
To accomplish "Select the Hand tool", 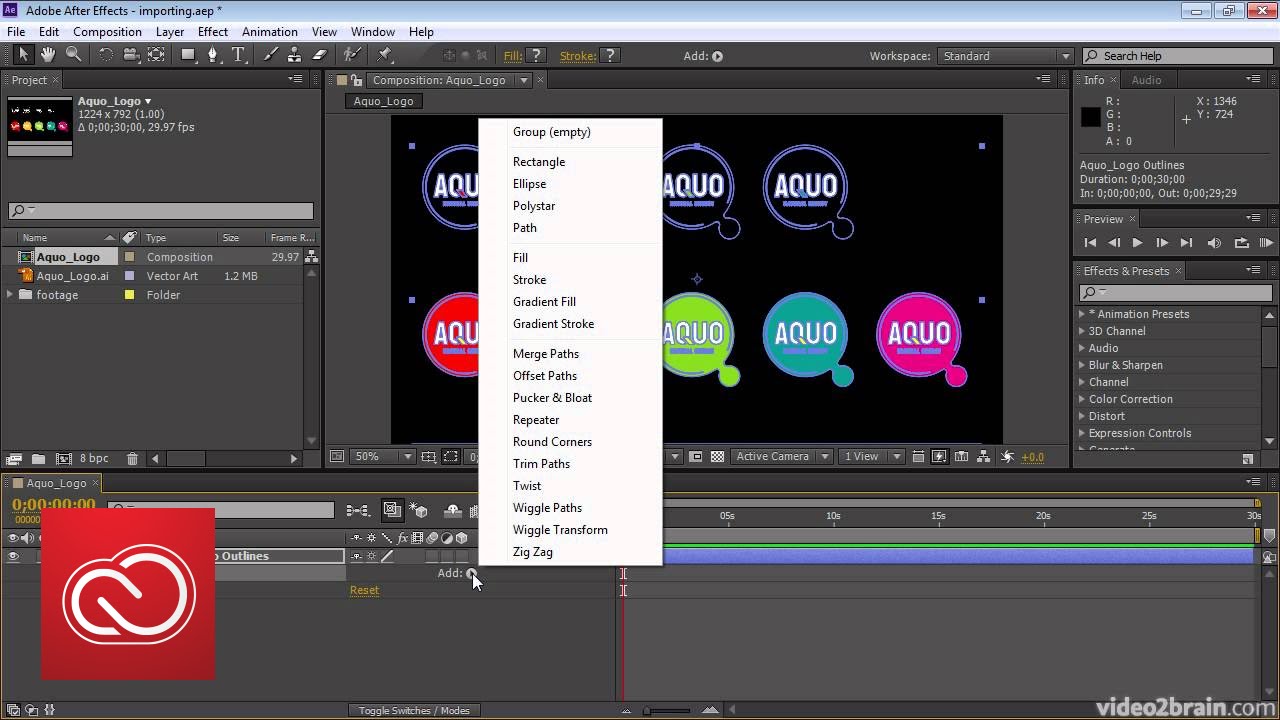I will click(x=47, y=55).
